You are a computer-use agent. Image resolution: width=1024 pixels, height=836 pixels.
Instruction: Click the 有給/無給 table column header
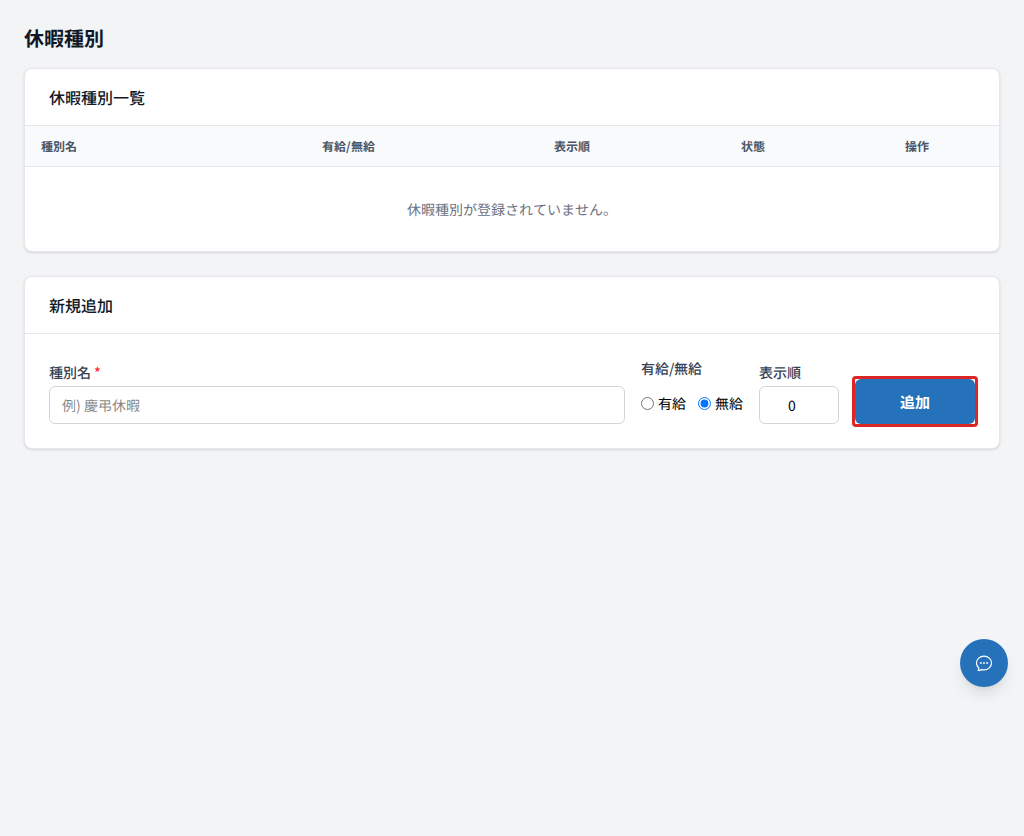click(348, 146)
